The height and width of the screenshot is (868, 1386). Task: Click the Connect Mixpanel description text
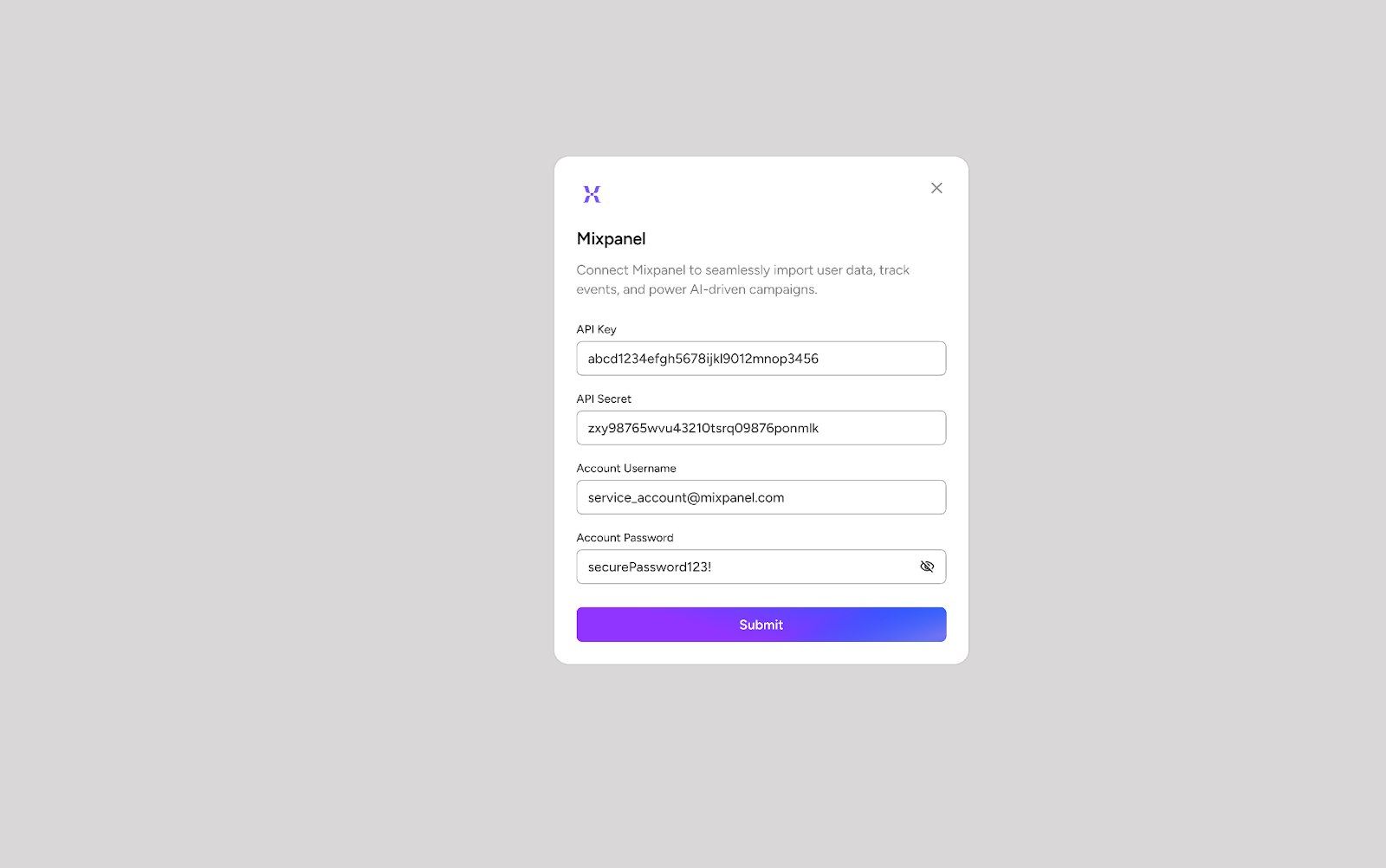click(x=743, y=280)
